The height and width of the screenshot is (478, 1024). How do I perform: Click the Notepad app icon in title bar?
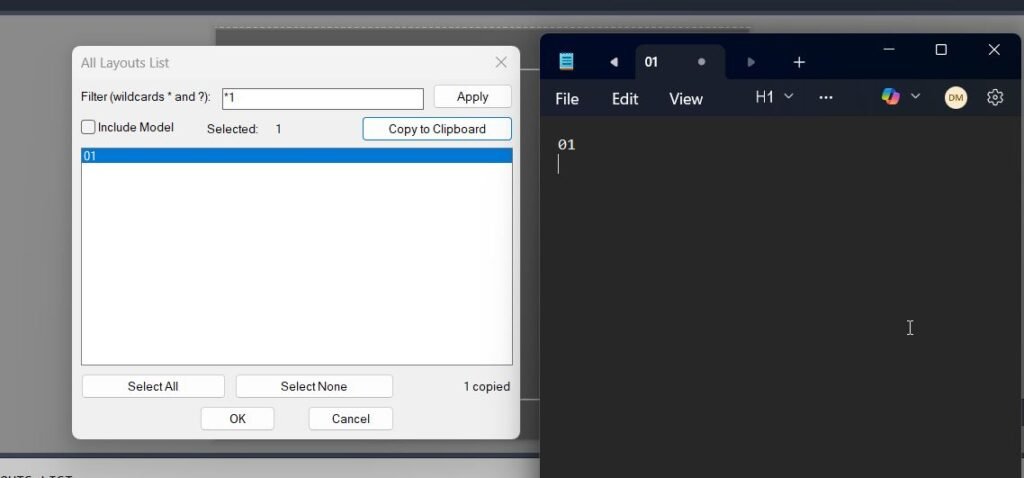tap(567, 62)
